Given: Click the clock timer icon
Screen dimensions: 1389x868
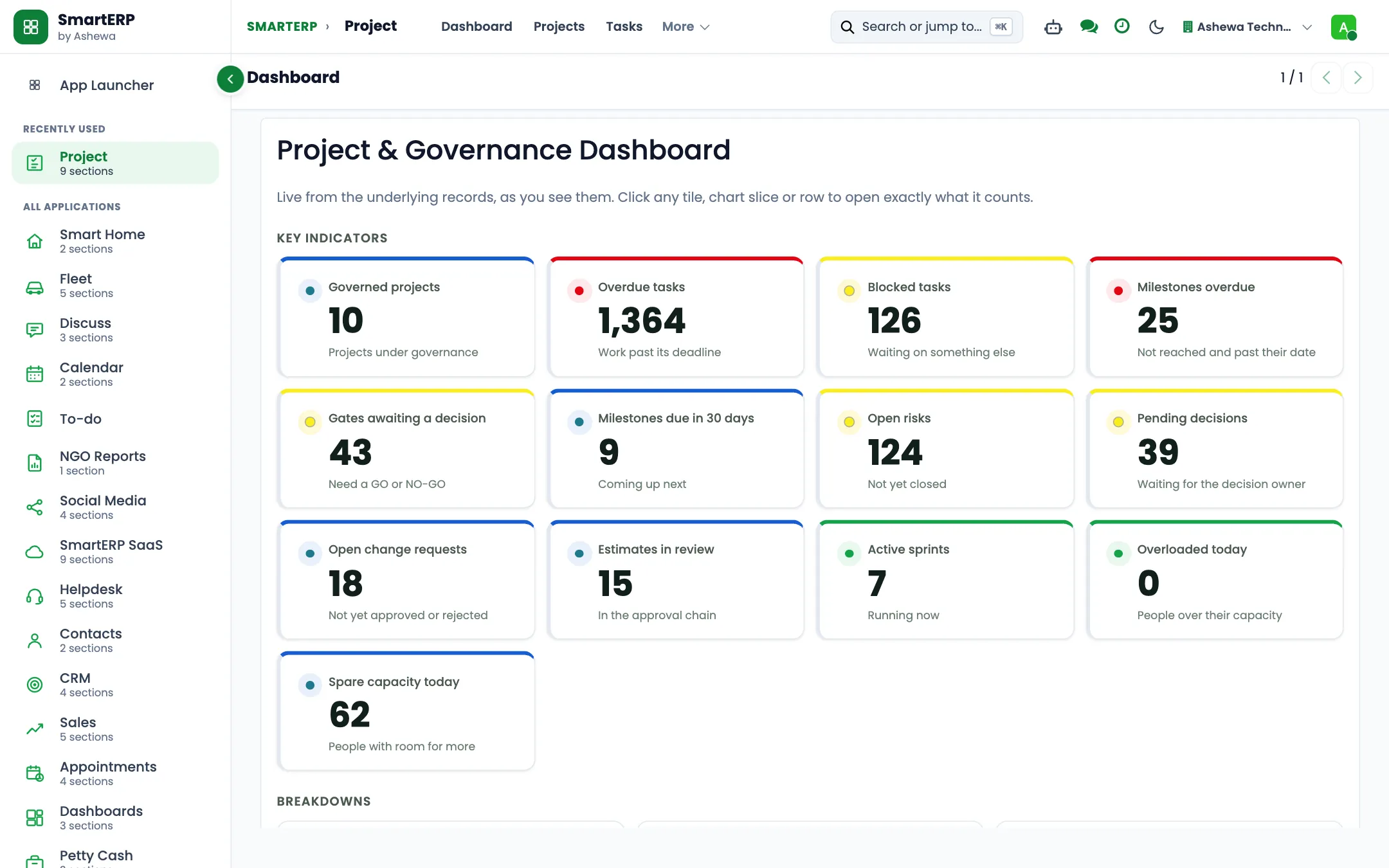Looking at the screenshot, I should [1121, 26].
